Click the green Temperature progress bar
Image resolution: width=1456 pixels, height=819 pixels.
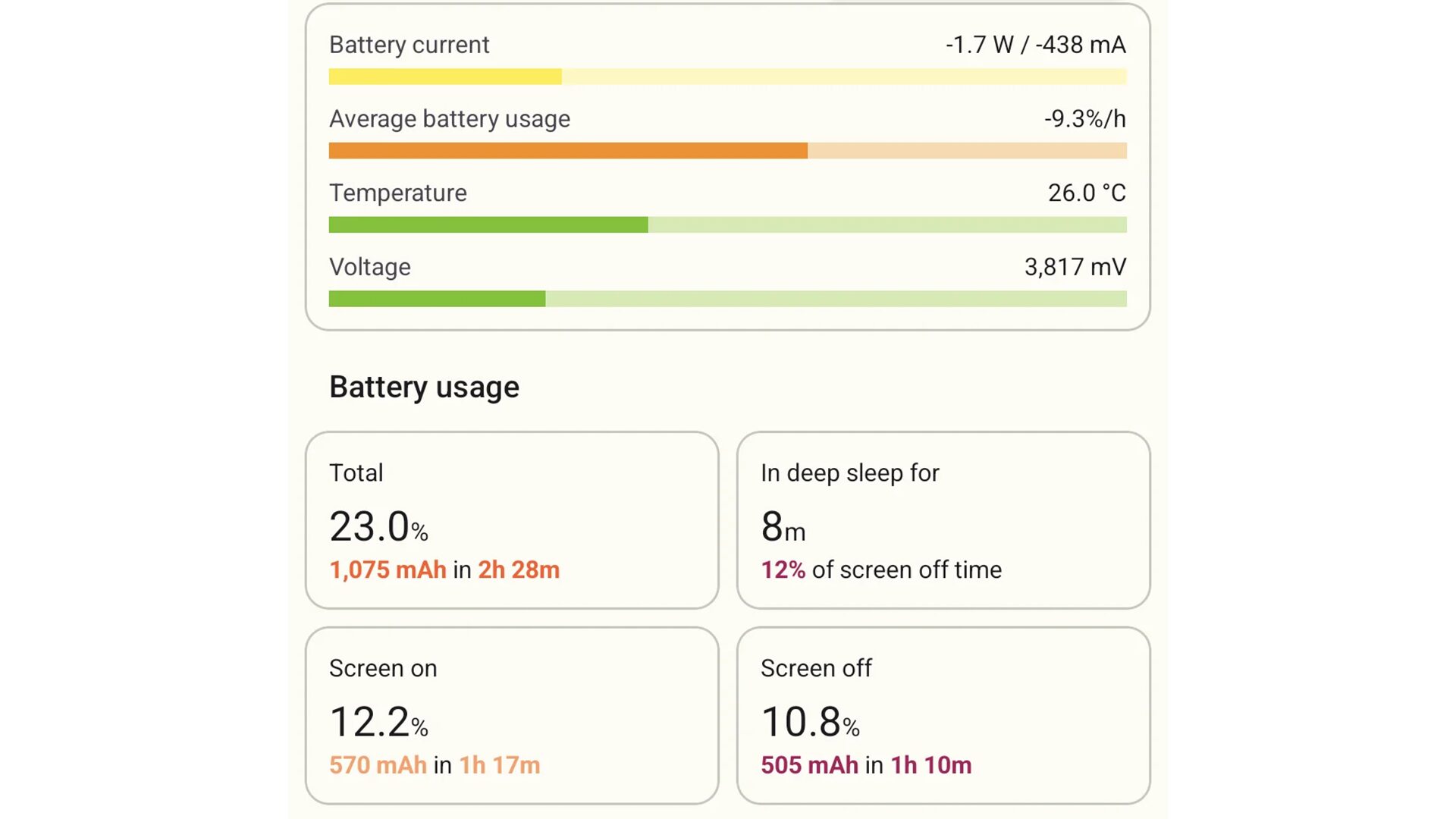point(727,224)
